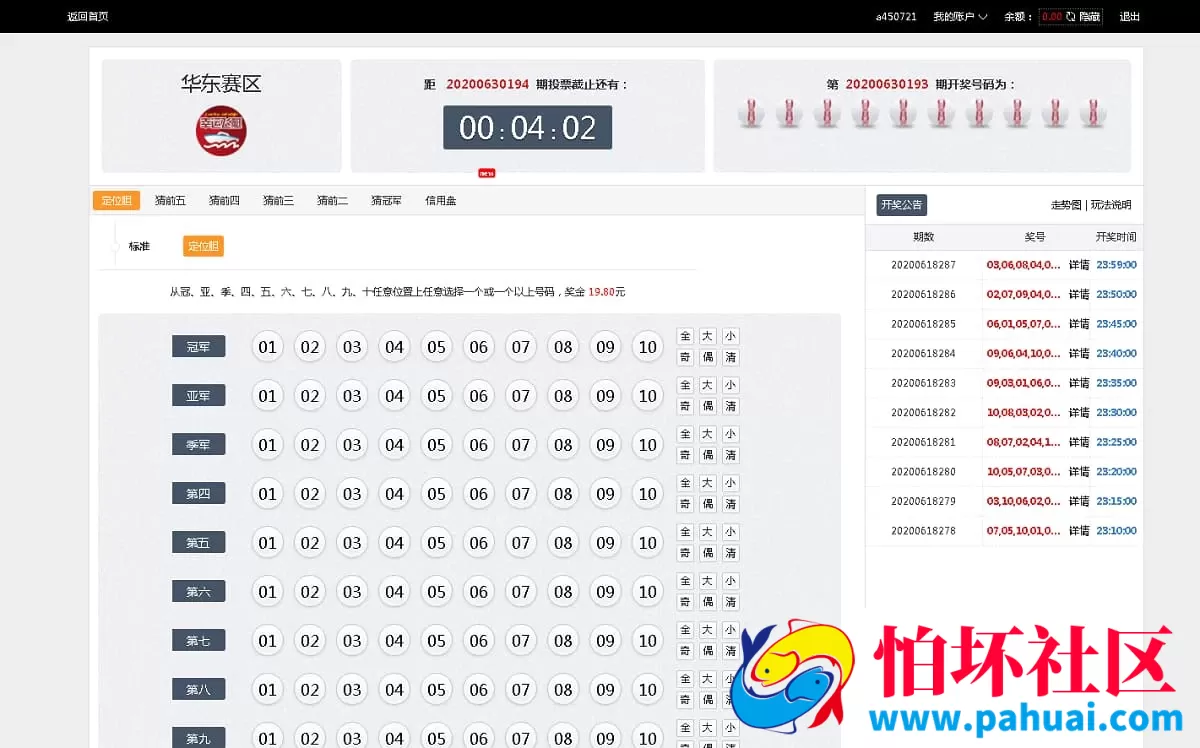This screenshot has height=748, width=1200.
Task: Click the 华东赛区 red boat logo
Action: click(221, 131)
